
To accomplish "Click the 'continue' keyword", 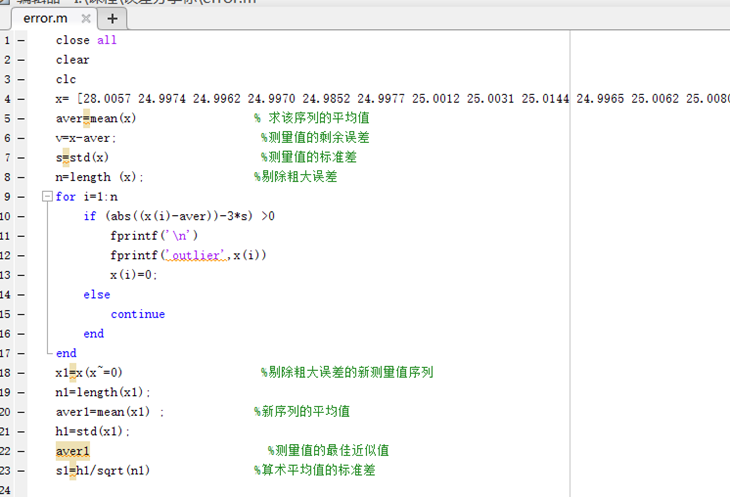I will point(138,314).
